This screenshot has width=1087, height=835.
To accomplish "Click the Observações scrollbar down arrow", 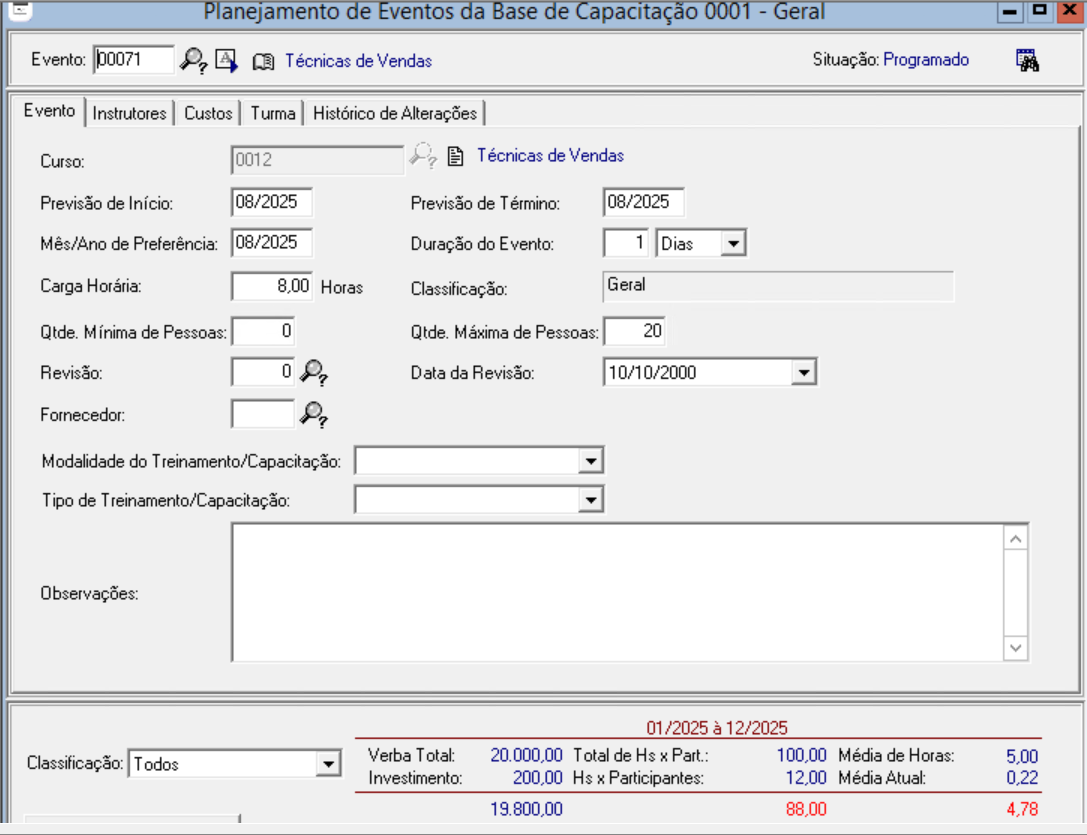I will (x=1016, y=648).
